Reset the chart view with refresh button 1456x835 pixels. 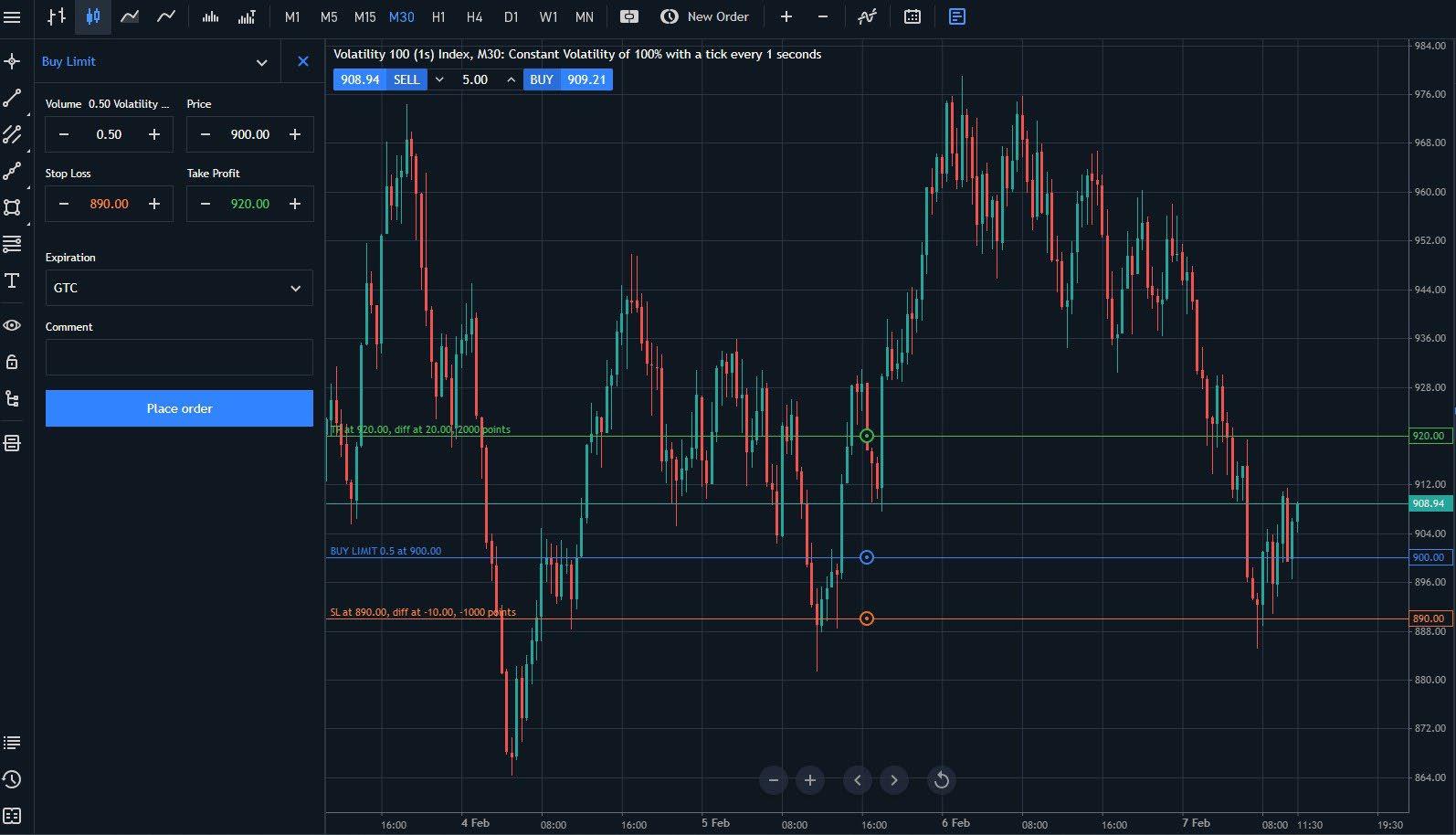[942, 780]
